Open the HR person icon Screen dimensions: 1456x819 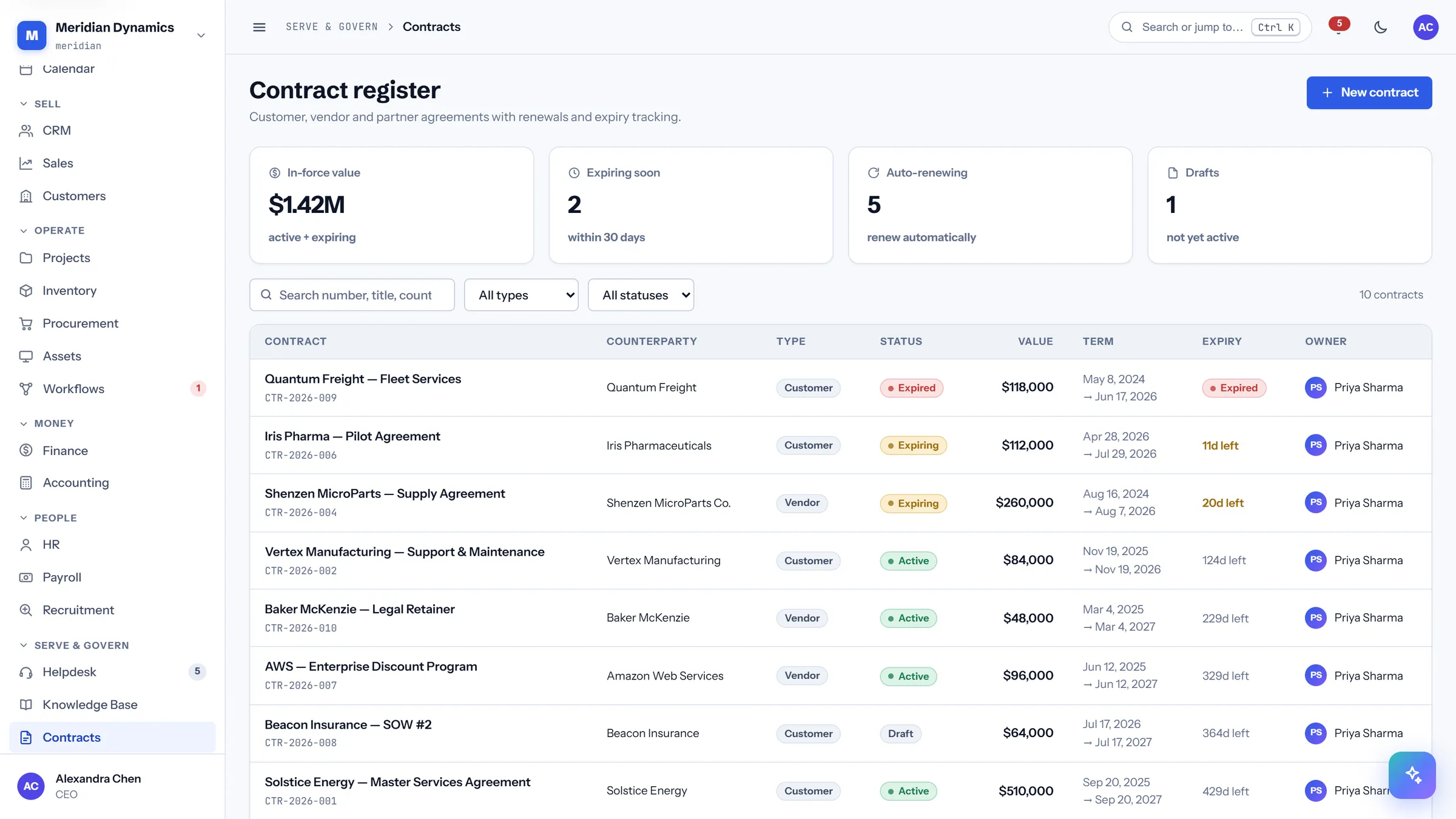(x=25, y=545)
